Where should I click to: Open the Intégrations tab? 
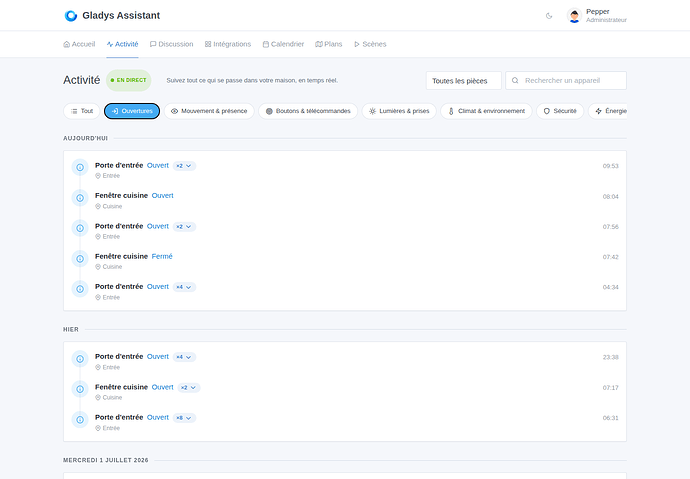[x=228, y=44]
